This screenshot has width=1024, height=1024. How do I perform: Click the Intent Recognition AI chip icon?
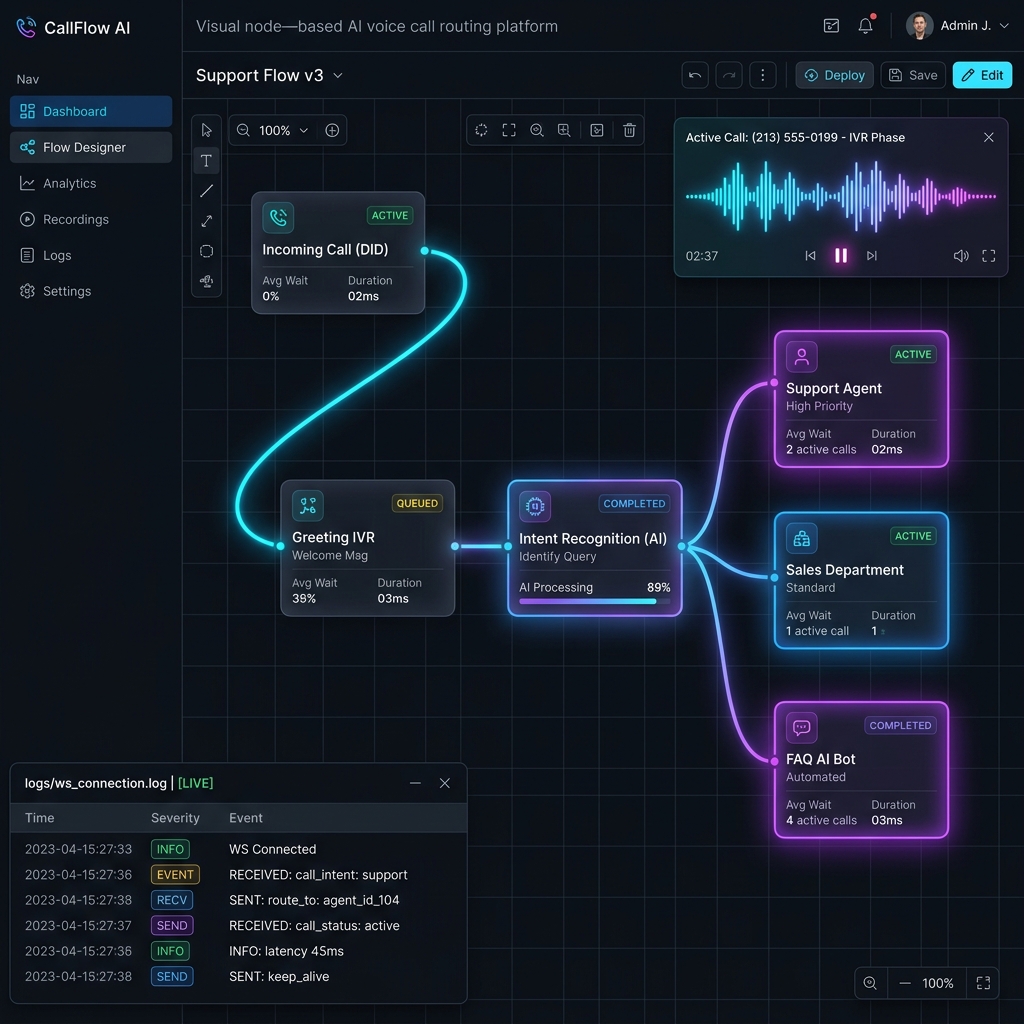(x=535, y=506)
